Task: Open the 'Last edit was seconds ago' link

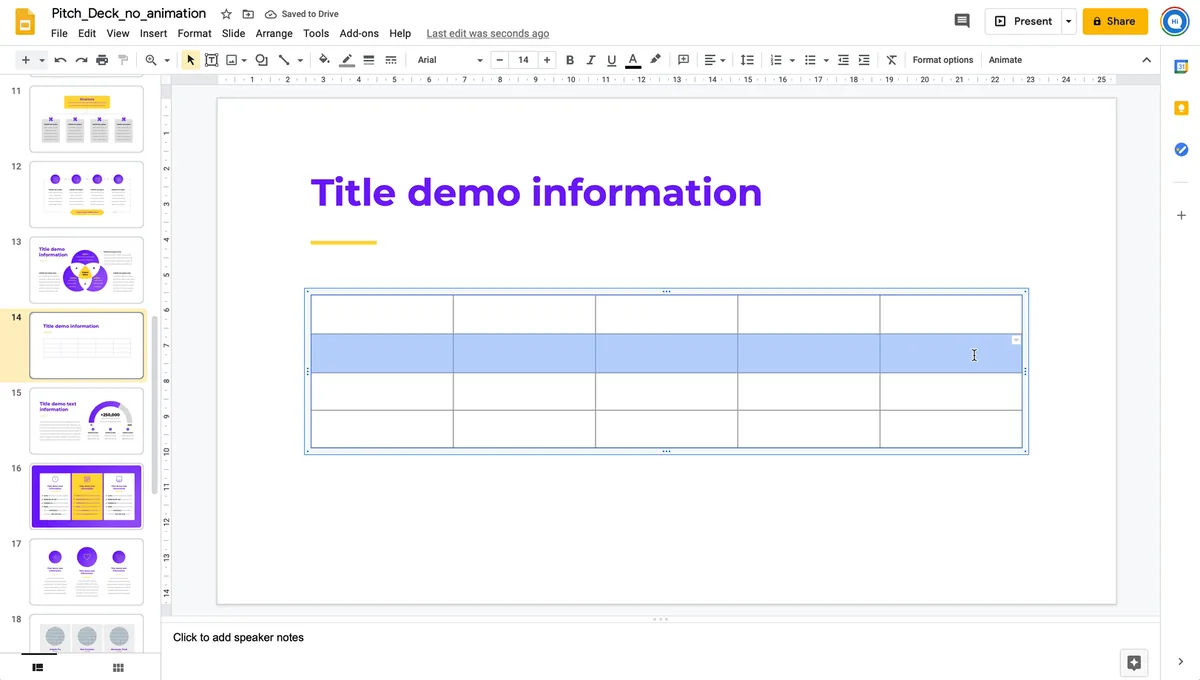Action: coord(487,33)
